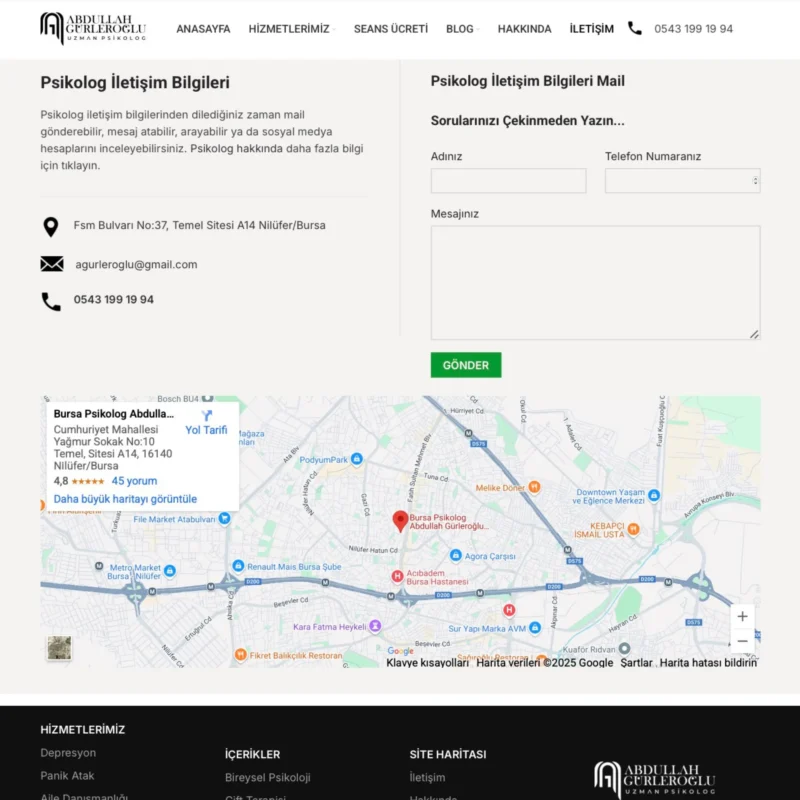Image resolution: width=800 pixels, height=800 pixels.
Task: Open the SEANS ÜCRETİ page
Action: pyautogui.click(x=391, y=29)
